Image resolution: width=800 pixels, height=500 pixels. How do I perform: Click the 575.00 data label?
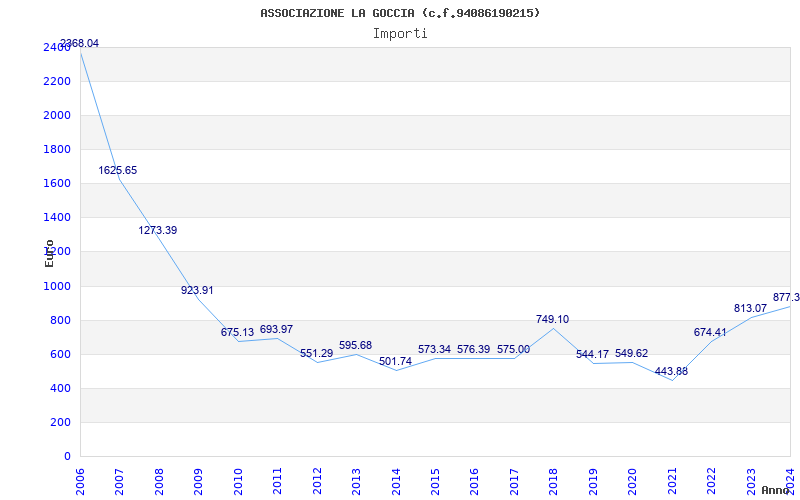pos(513,349)
